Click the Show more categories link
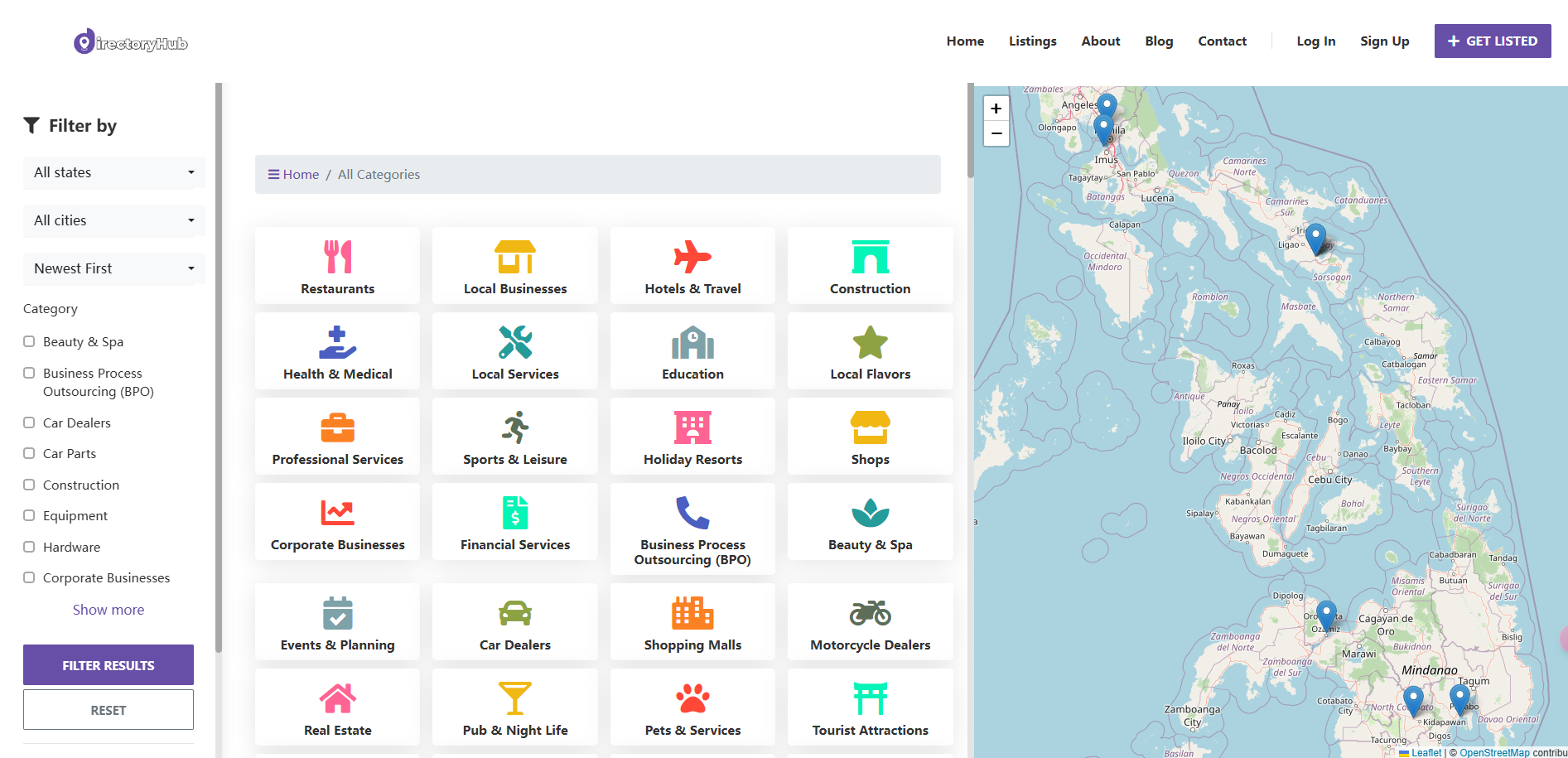 pos(109,610)
